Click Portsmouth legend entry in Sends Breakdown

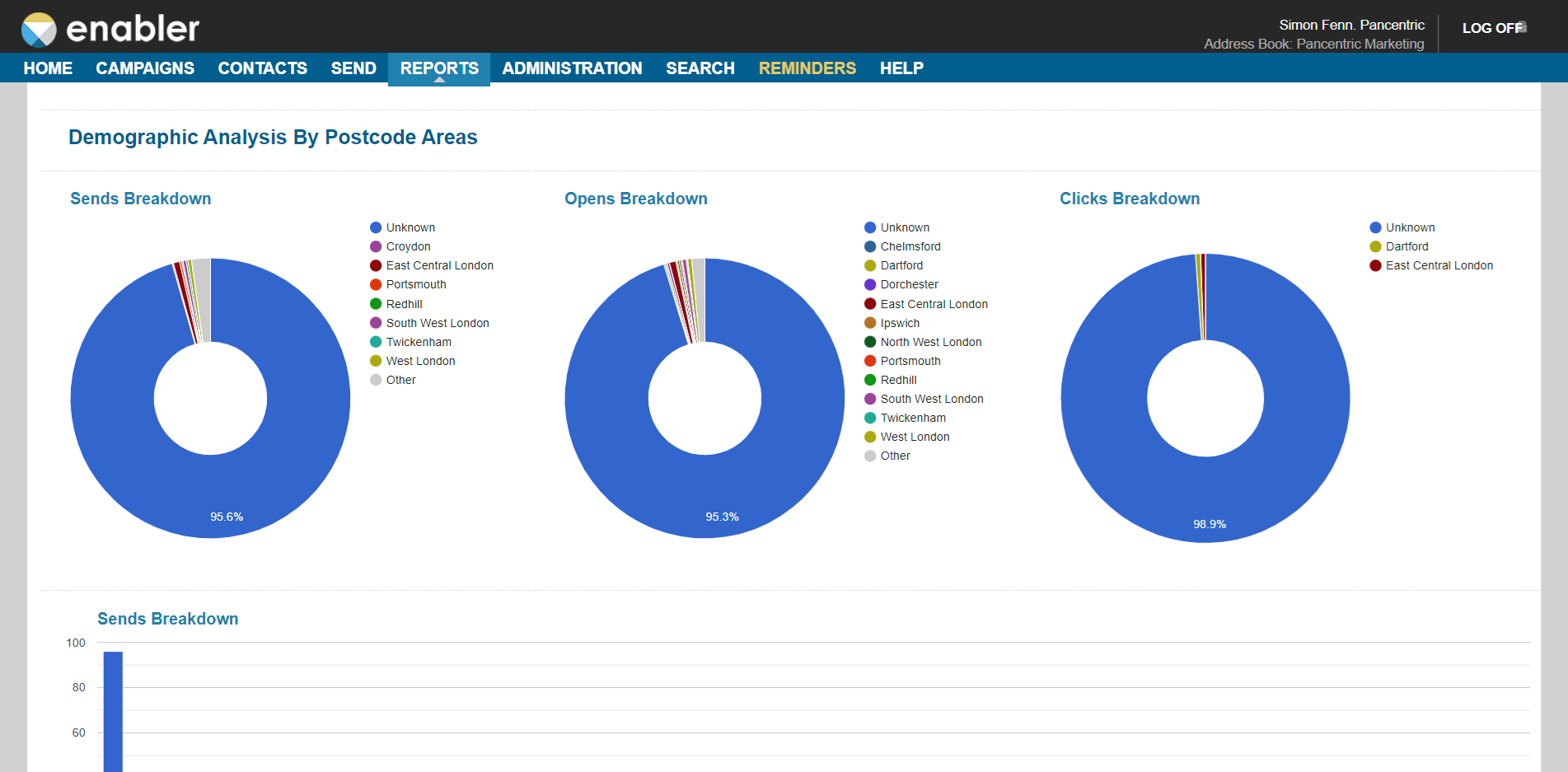pyautogui.click(x=408, y=284)
